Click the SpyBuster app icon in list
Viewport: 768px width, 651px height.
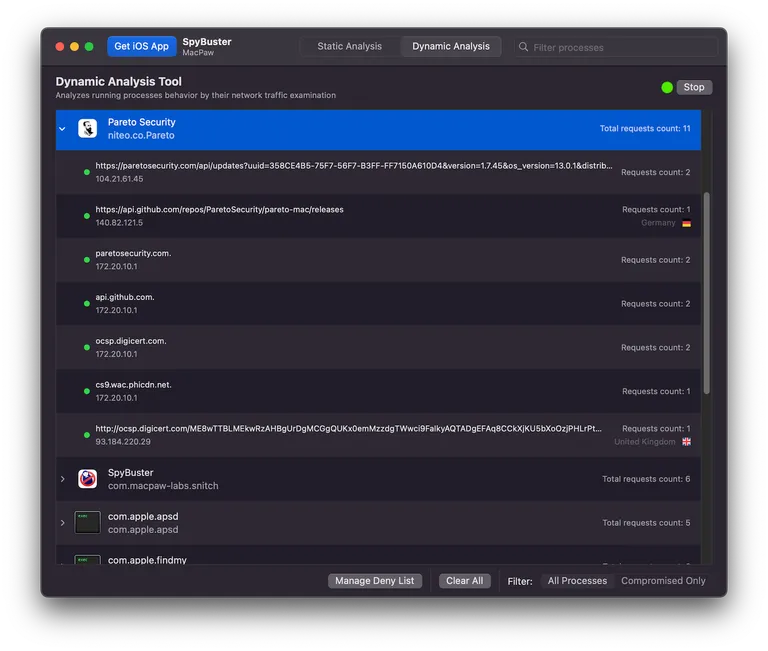click(88, 479)
